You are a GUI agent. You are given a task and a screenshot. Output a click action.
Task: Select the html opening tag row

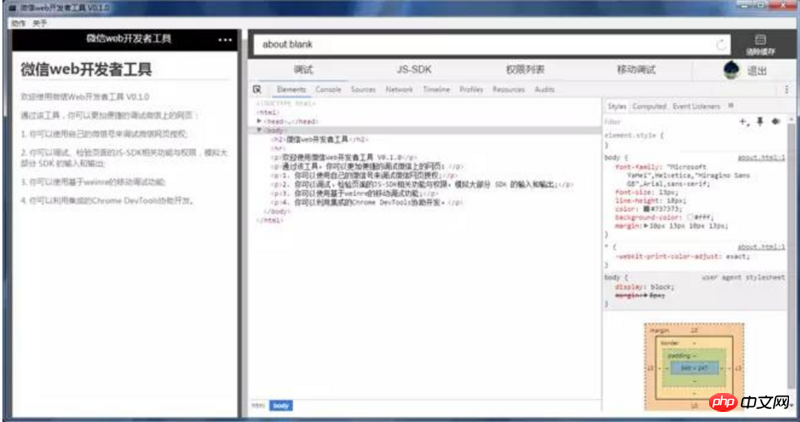coord(268,112)
